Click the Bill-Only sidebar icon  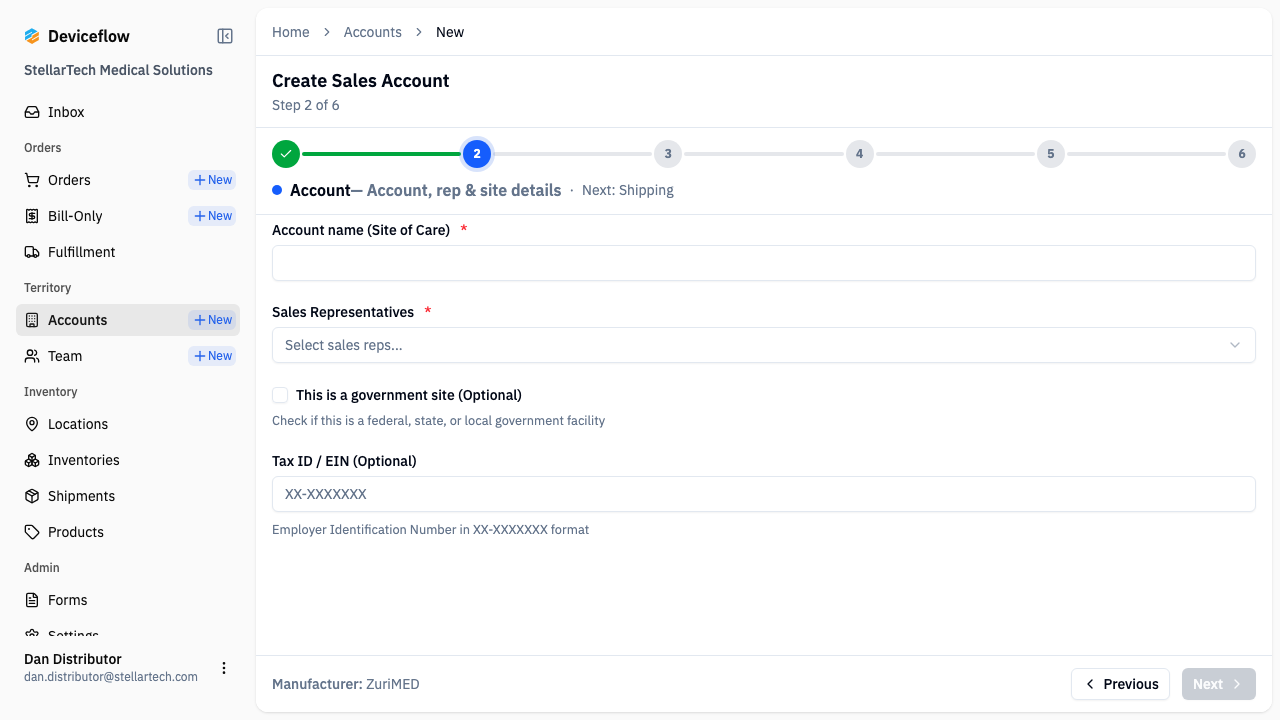32,216
